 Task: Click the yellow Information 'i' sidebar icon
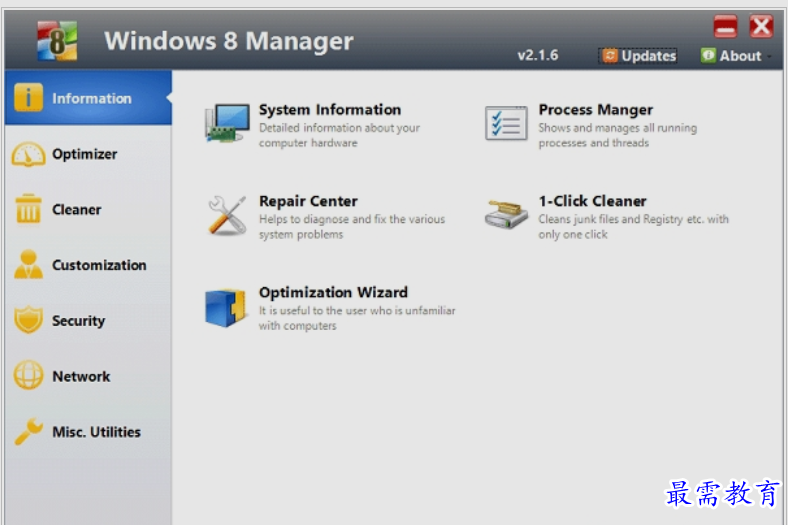tap(28, 97)
